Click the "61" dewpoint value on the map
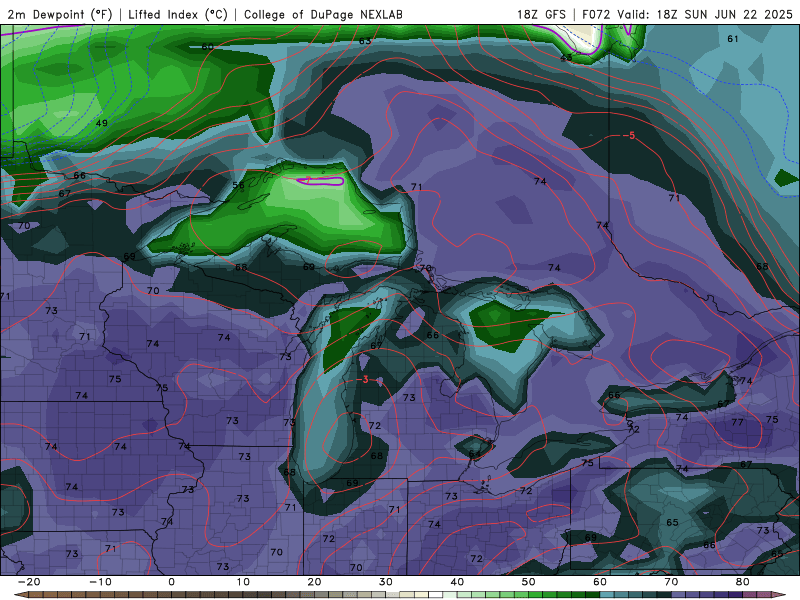The width and height of the screenshot is (800, 600). tap(733, 39)
